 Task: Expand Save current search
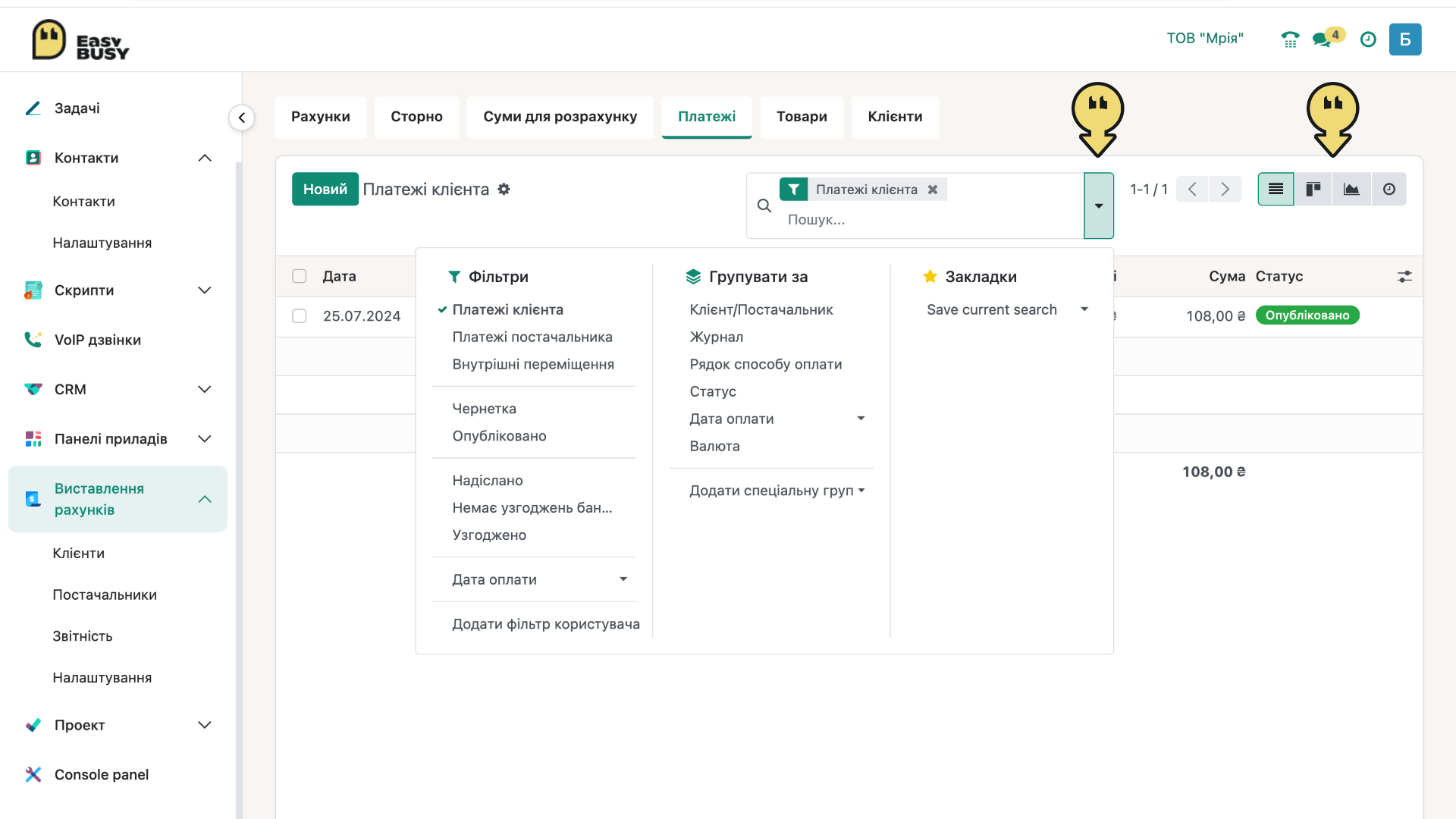[x=1007, y=309]
